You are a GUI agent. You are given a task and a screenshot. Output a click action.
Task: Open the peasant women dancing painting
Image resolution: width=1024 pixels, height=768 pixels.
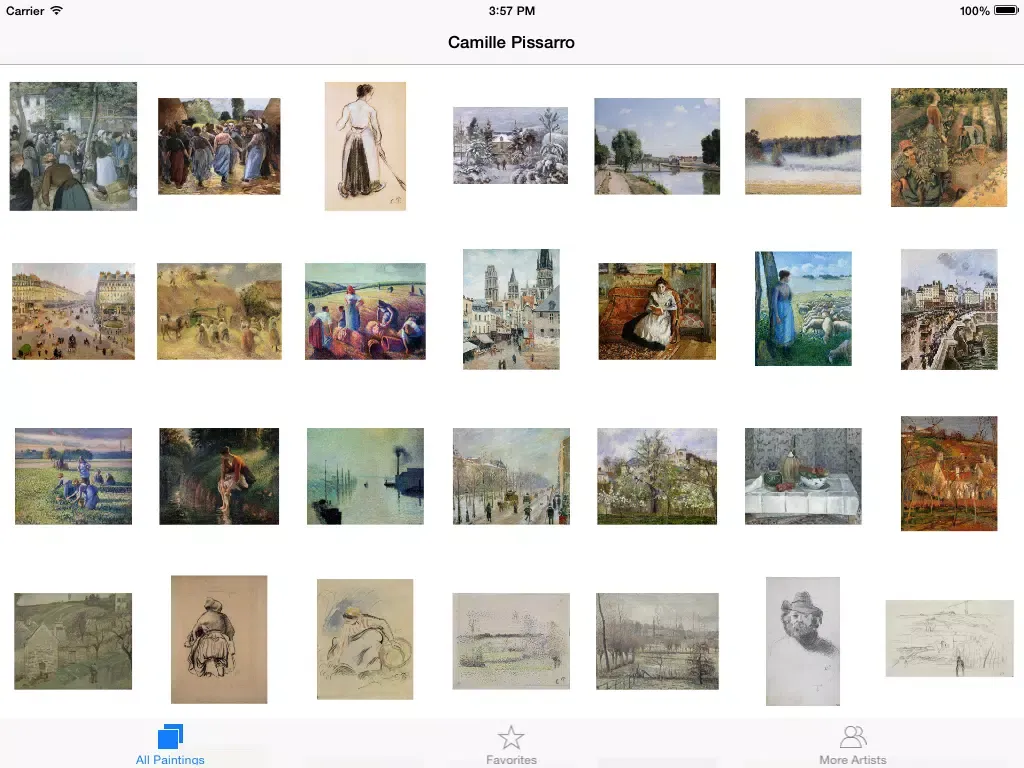coord(219,146)
